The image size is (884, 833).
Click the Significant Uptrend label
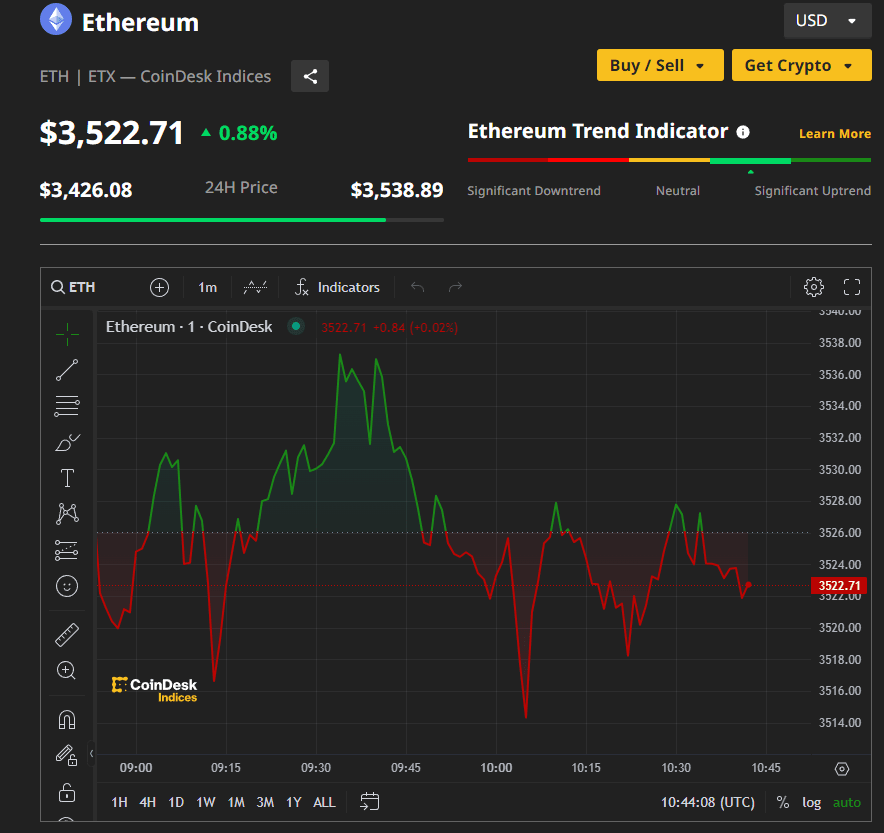pos(812,190)
